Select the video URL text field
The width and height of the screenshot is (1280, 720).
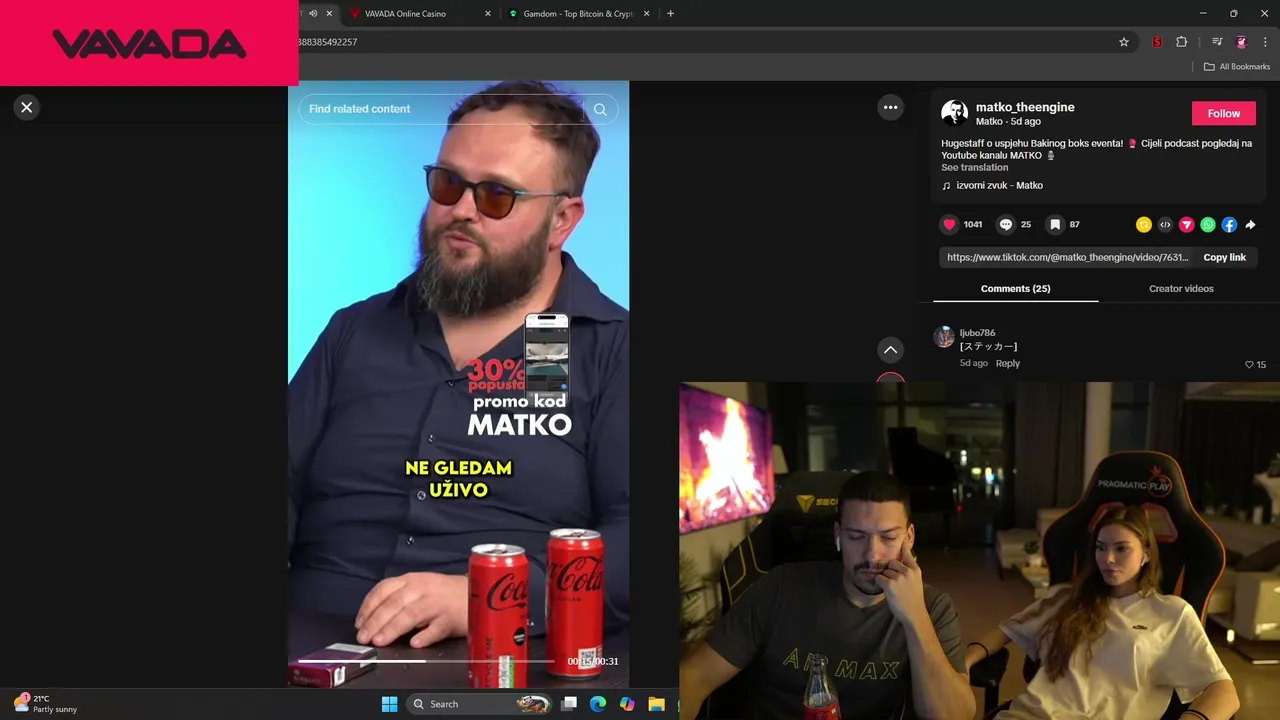[x=1067, y=257]
